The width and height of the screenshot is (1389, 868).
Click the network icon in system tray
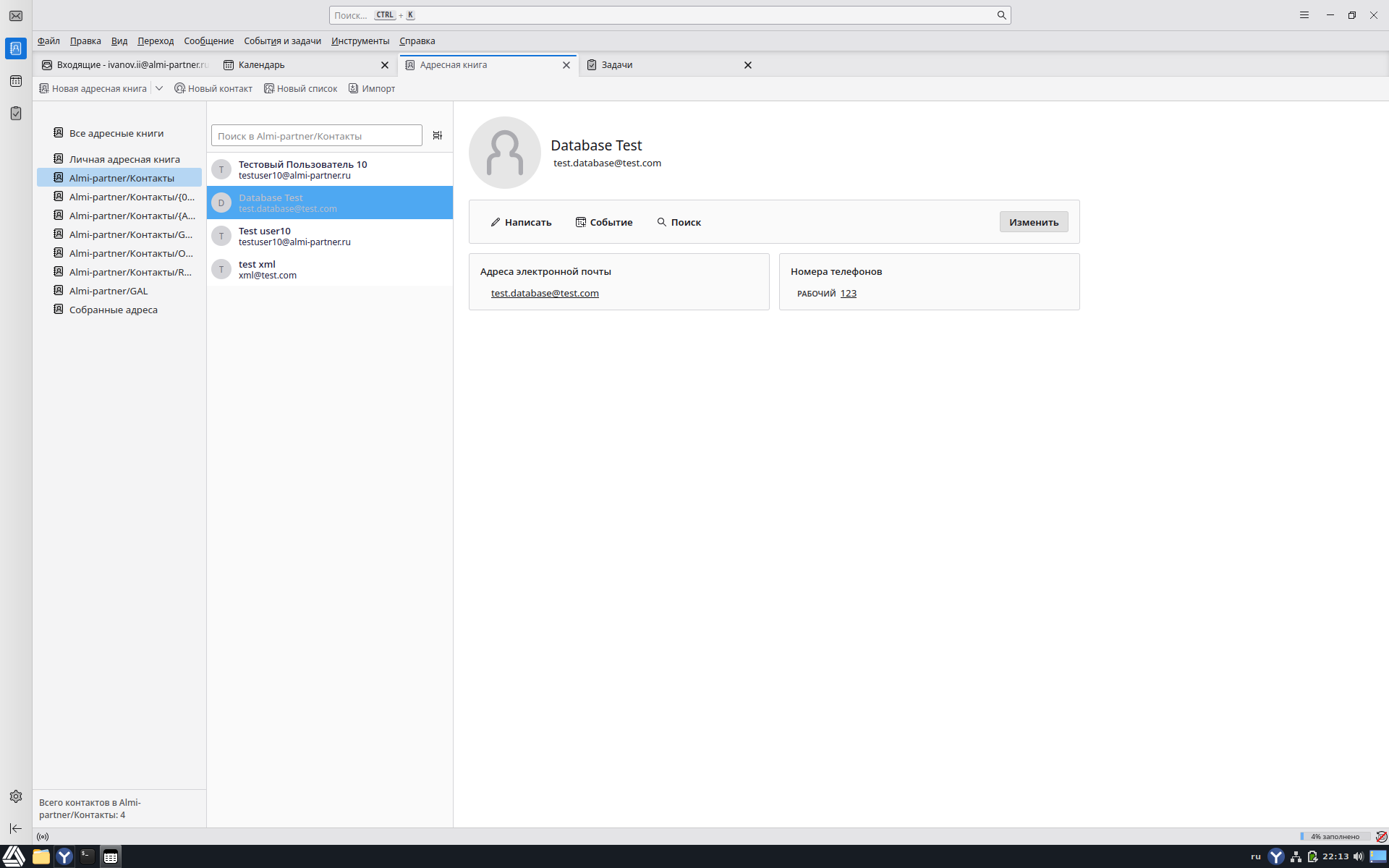tap(1296, 856)
